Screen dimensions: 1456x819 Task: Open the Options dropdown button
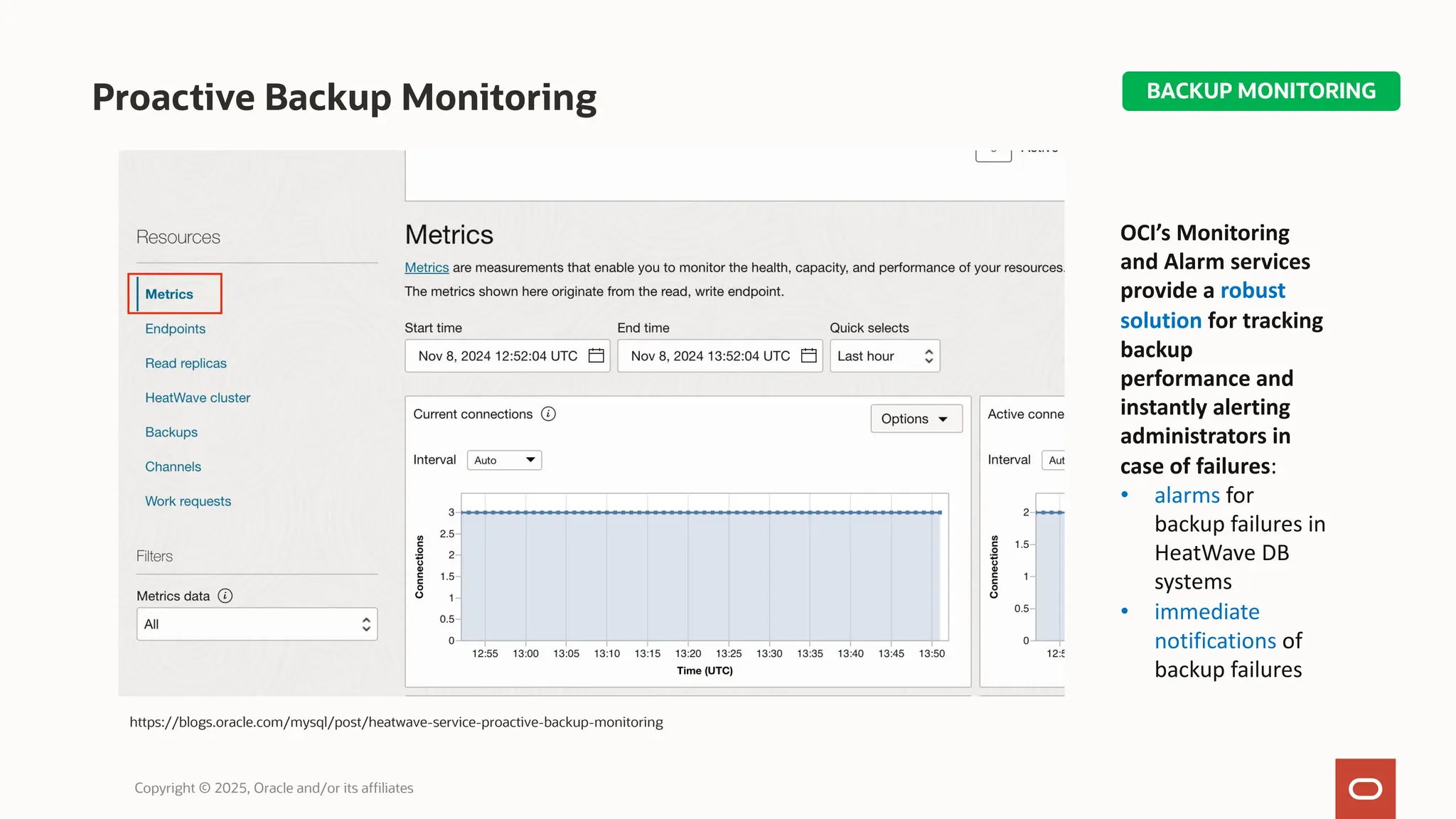(x=916, y=419)
